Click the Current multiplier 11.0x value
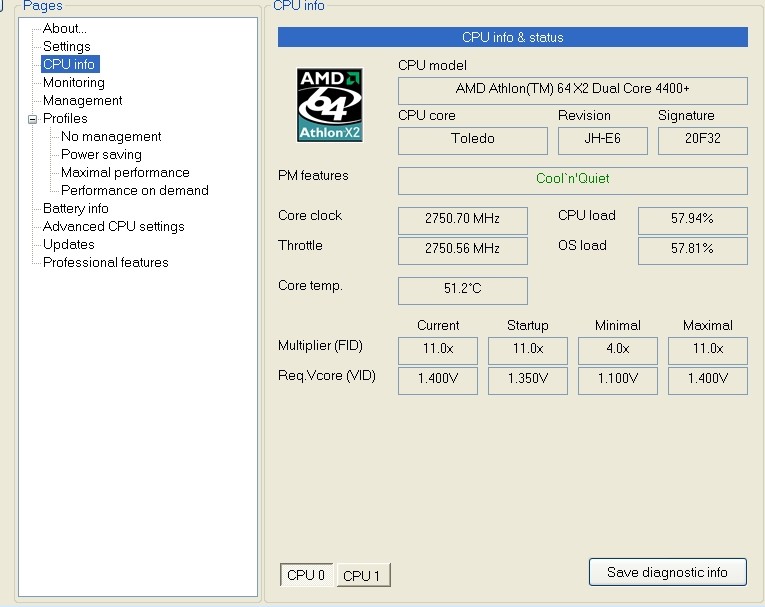 tap(438, 350)
